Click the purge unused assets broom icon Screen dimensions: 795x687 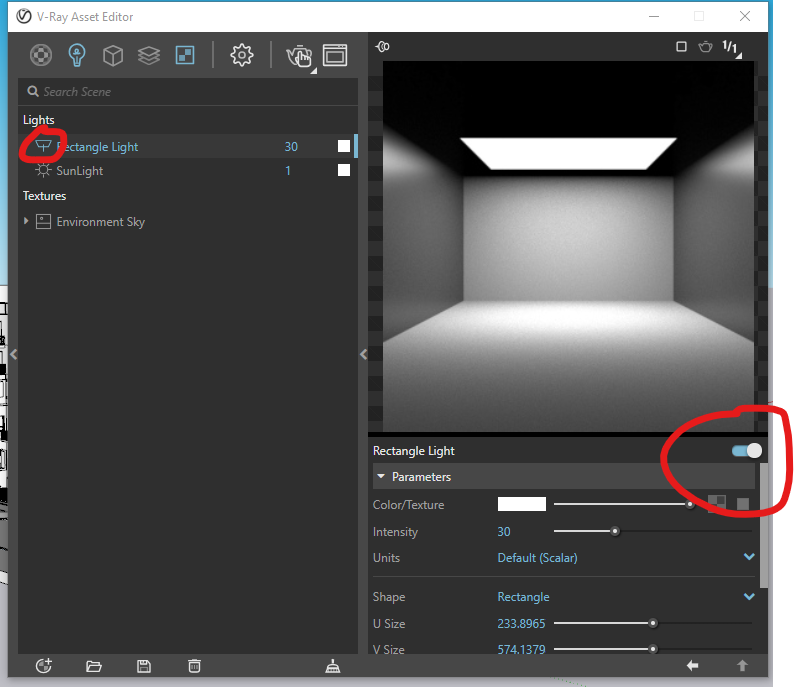coord(333,666)
